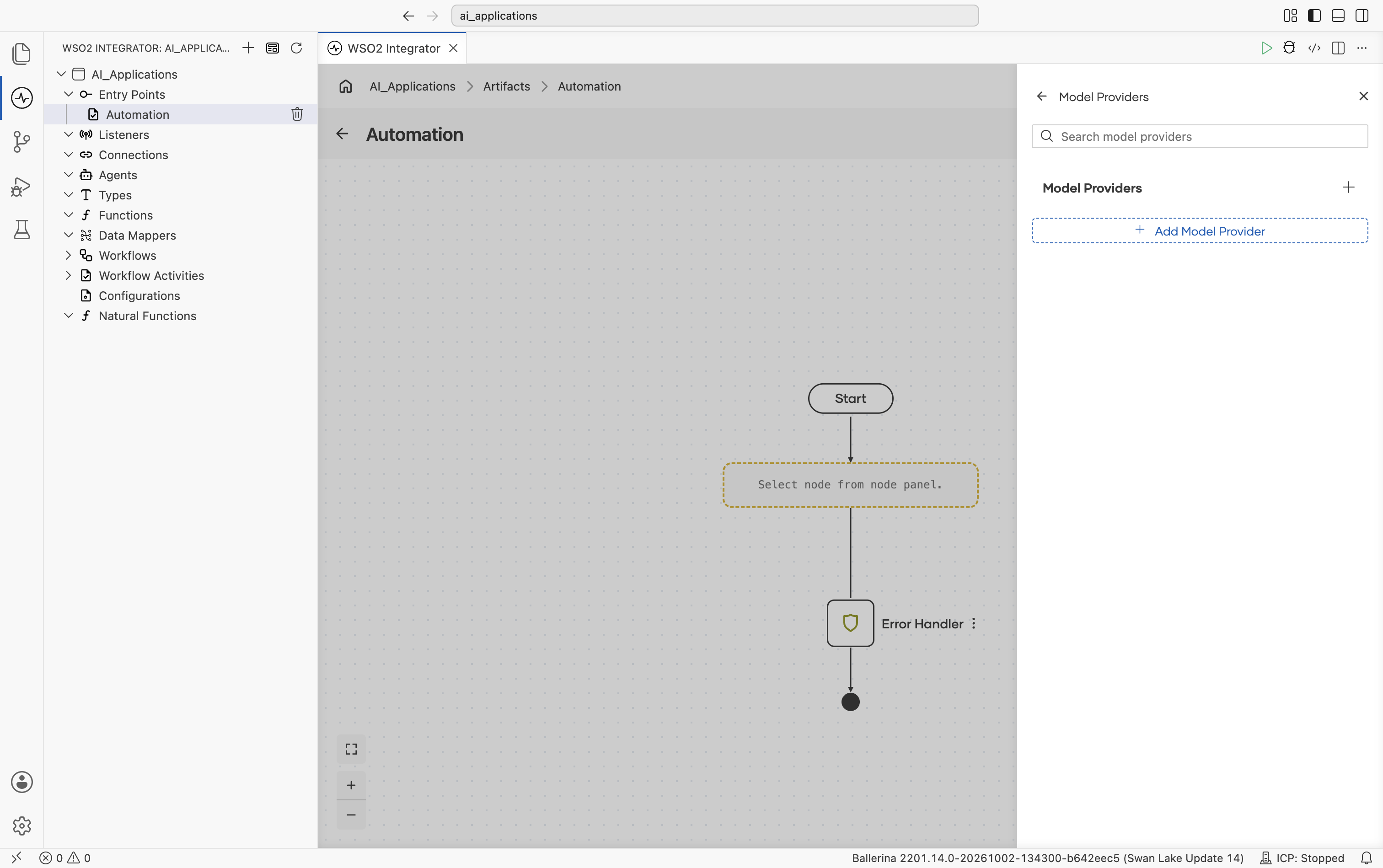
Task: Focus the Search model providers field
Action: click(x=1199, y=137)
